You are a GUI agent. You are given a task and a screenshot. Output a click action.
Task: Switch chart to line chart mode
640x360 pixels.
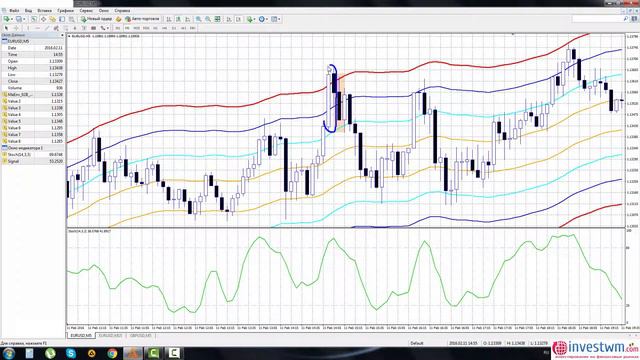tap(187, 19)
